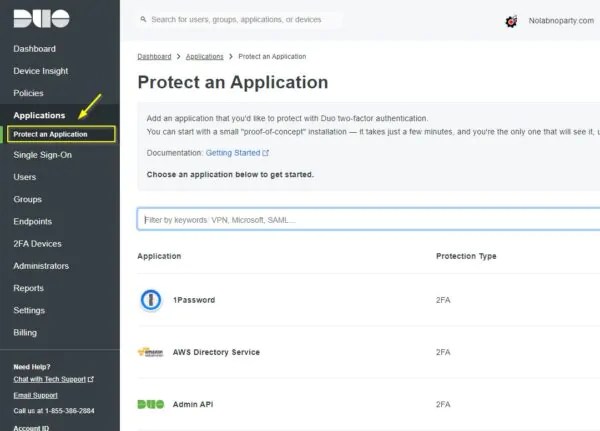
Task: Click external-link icon next to Getting Started
Action: click(x=266, y=153)
